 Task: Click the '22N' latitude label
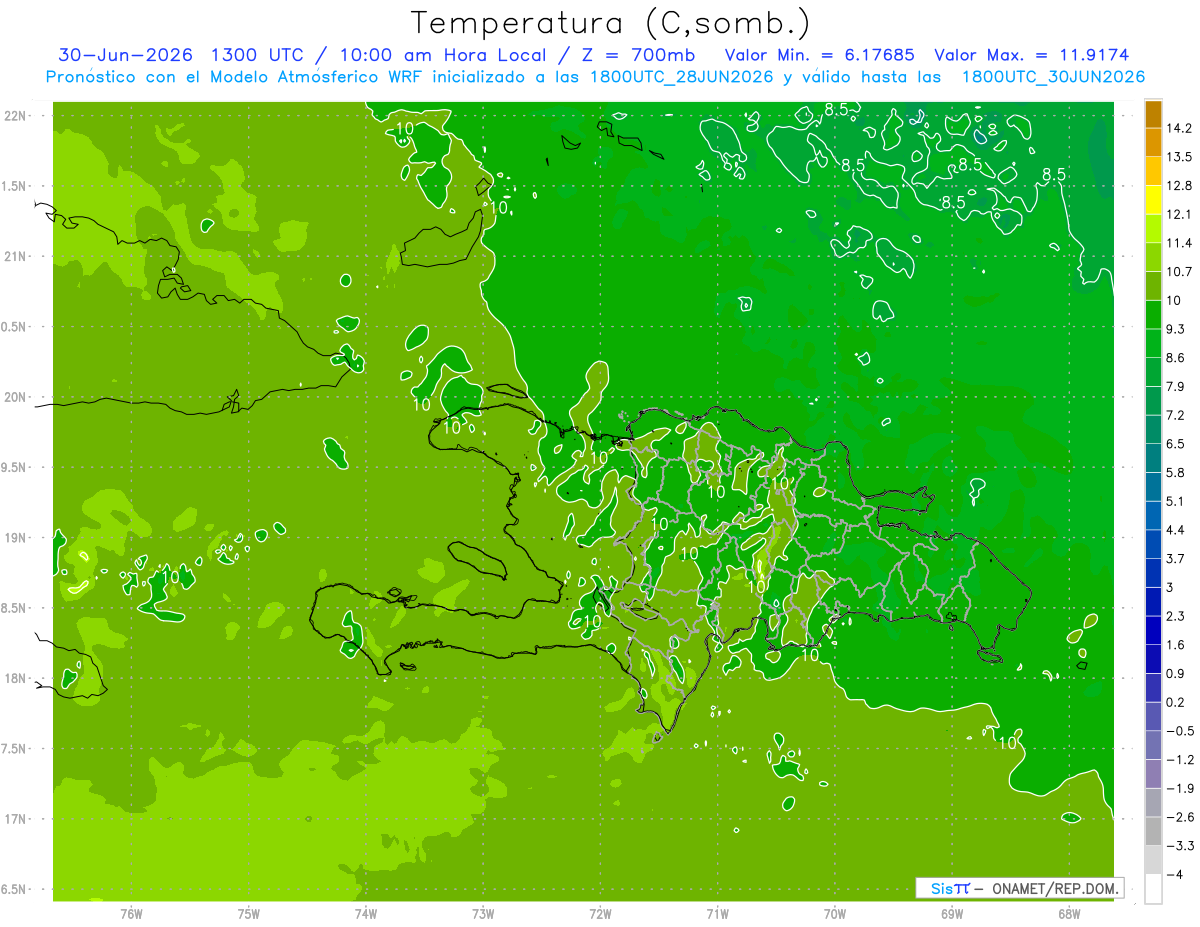pyautogui.click(x=17, y=116)
